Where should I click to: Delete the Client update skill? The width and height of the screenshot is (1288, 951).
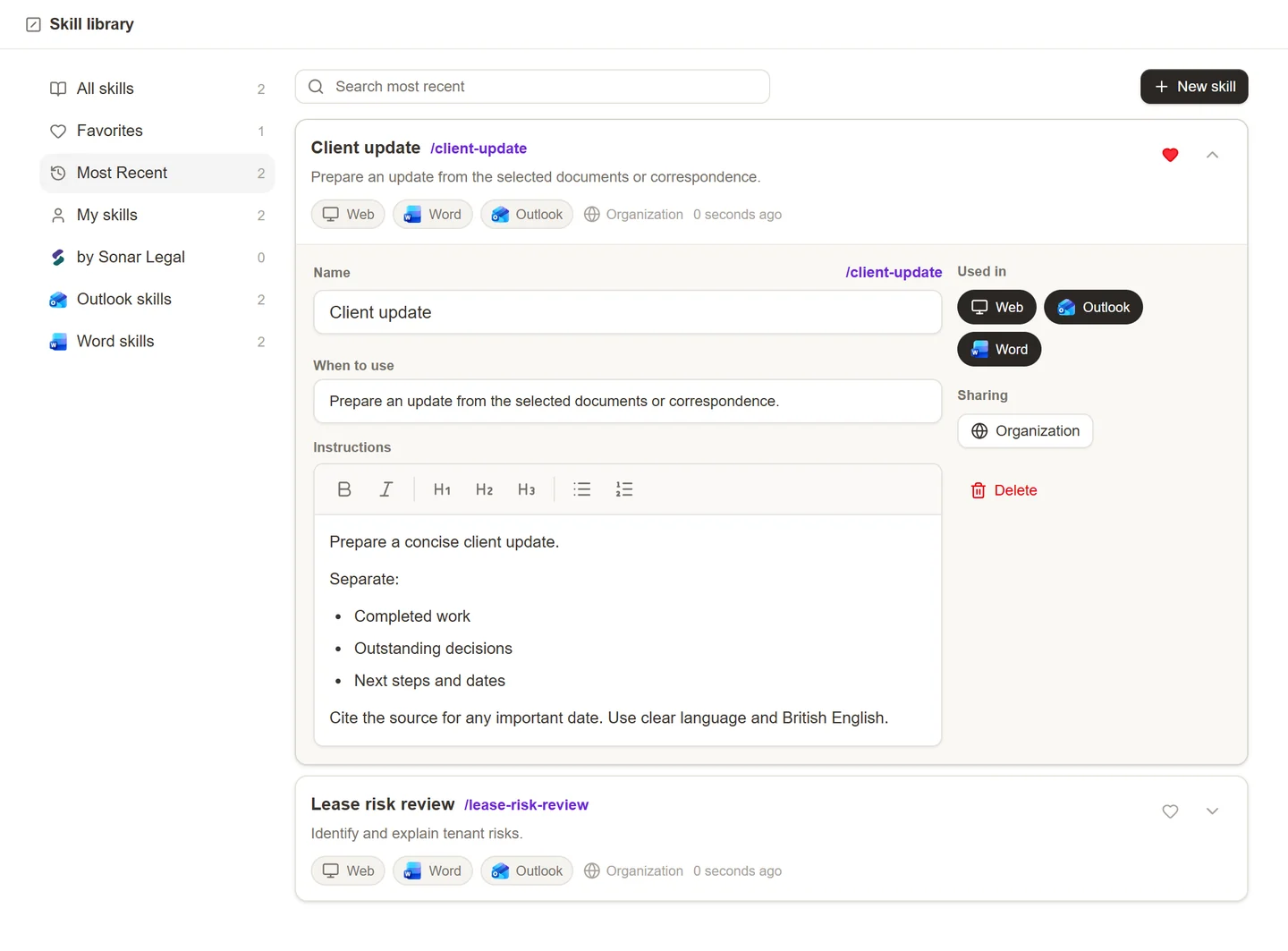(x=1004, y=490)
